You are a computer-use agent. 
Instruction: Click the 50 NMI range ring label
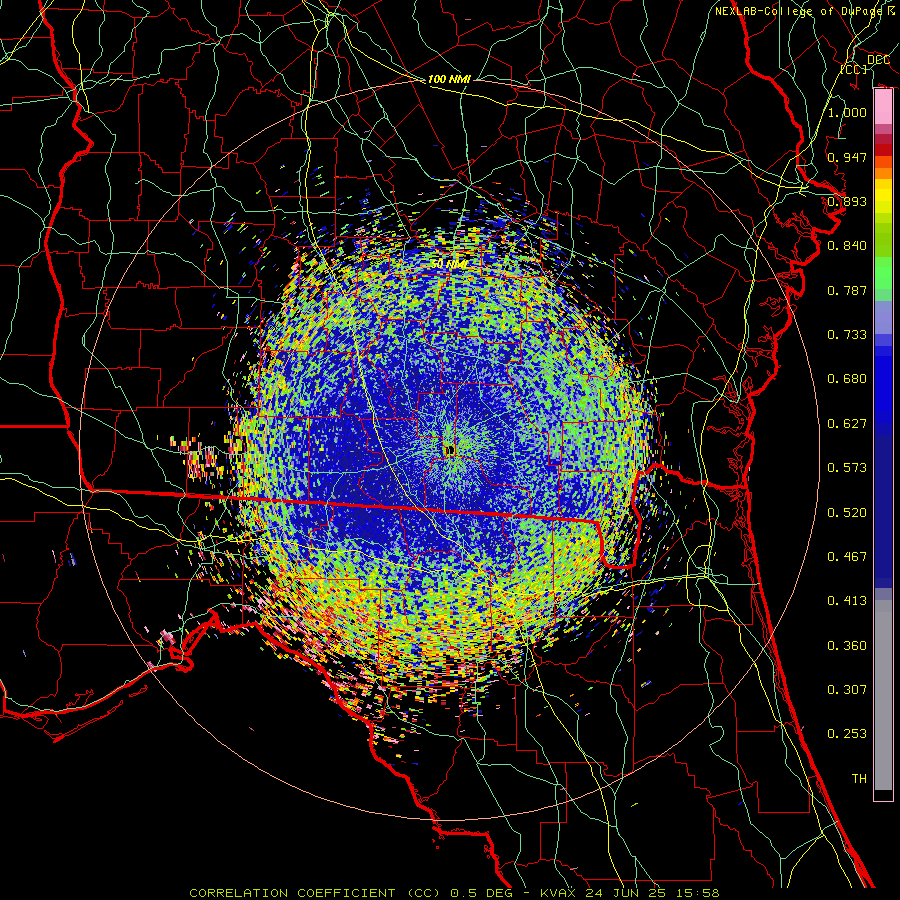[x=449, y=264]
